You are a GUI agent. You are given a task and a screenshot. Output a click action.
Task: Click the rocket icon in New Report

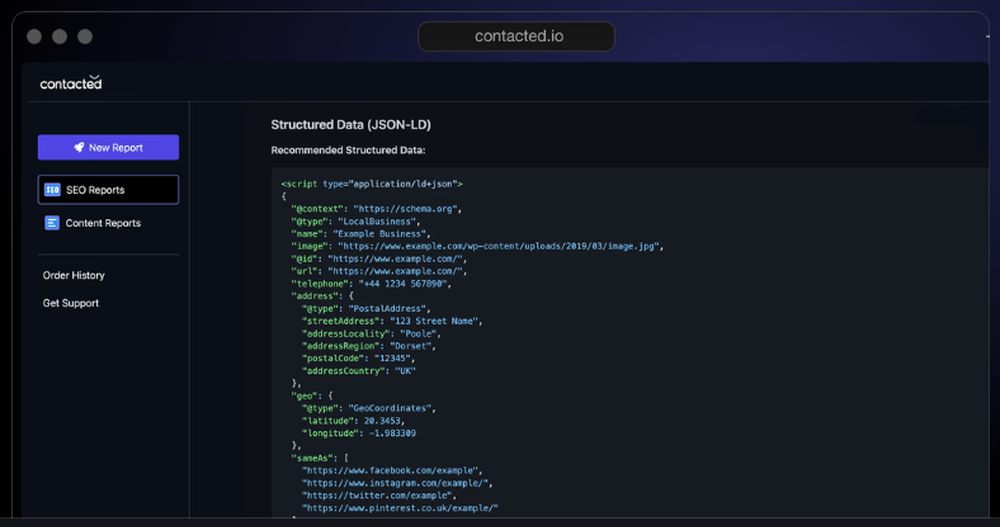point(79,147)
